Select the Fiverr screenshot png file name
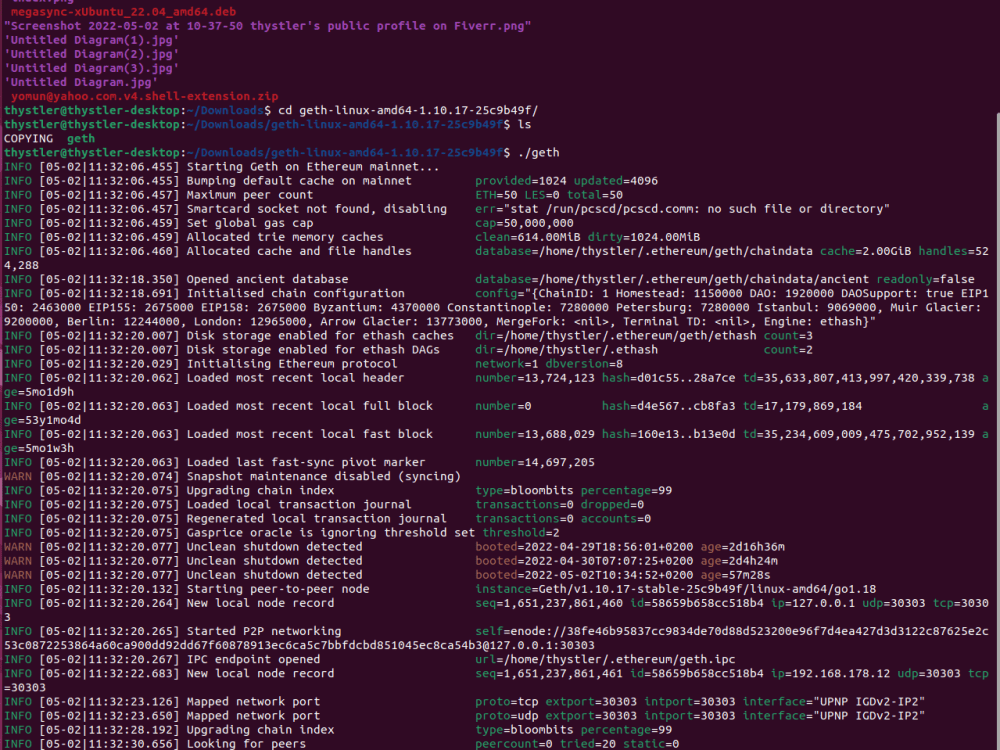The width and height of the screenshot is (1000, 750). tap(267, 26)
